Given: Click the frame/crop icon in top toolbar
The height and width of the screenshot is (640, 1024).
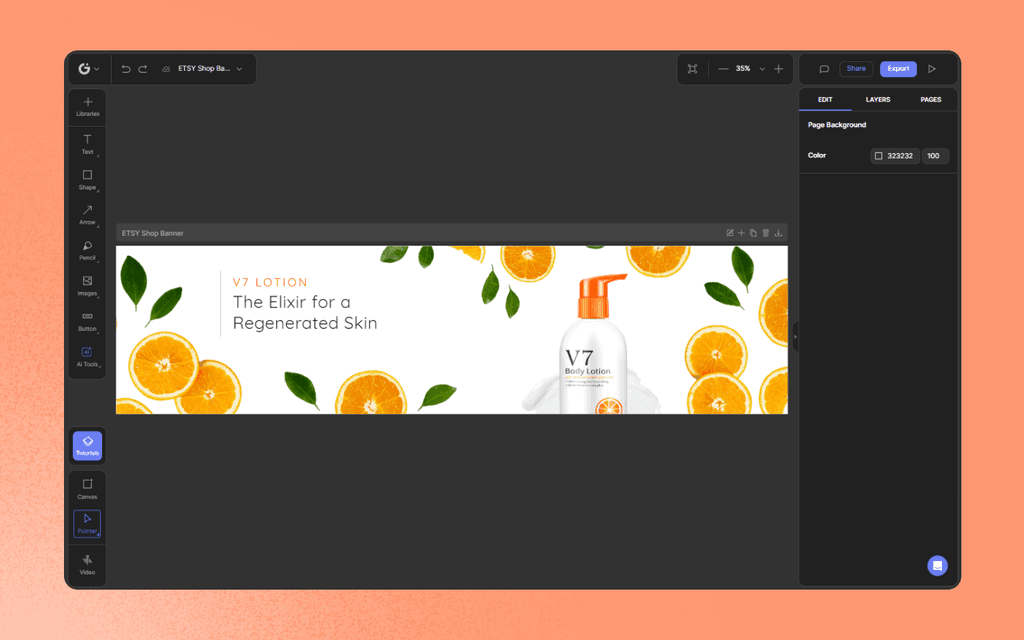Looking at the screenshot, I should tap(692, 68).
